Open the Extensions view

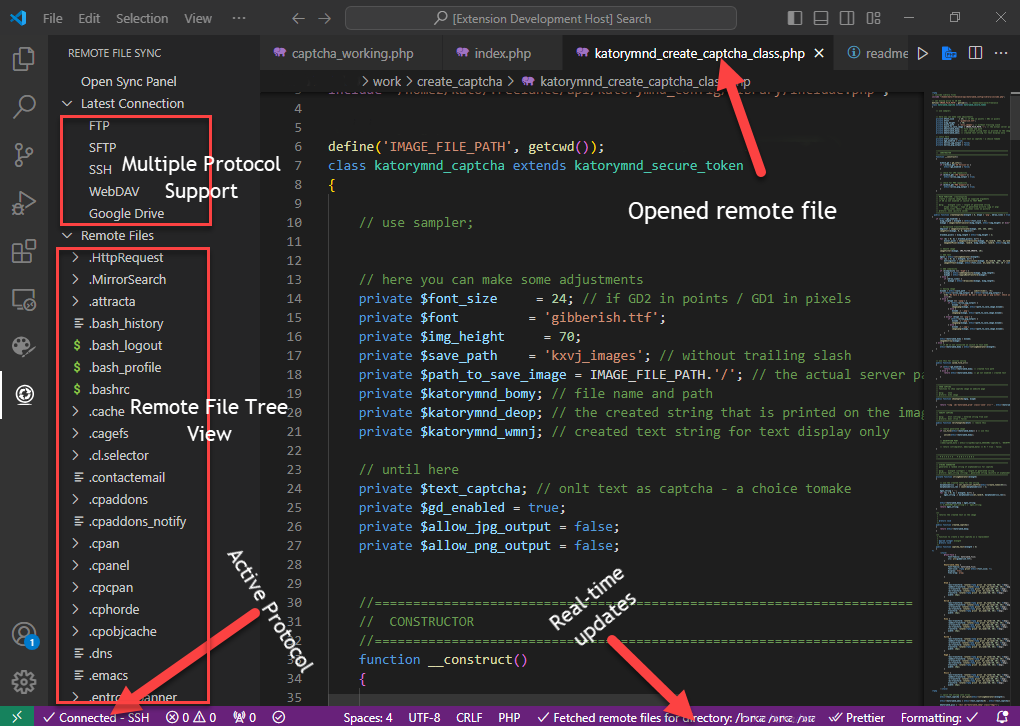24,251
